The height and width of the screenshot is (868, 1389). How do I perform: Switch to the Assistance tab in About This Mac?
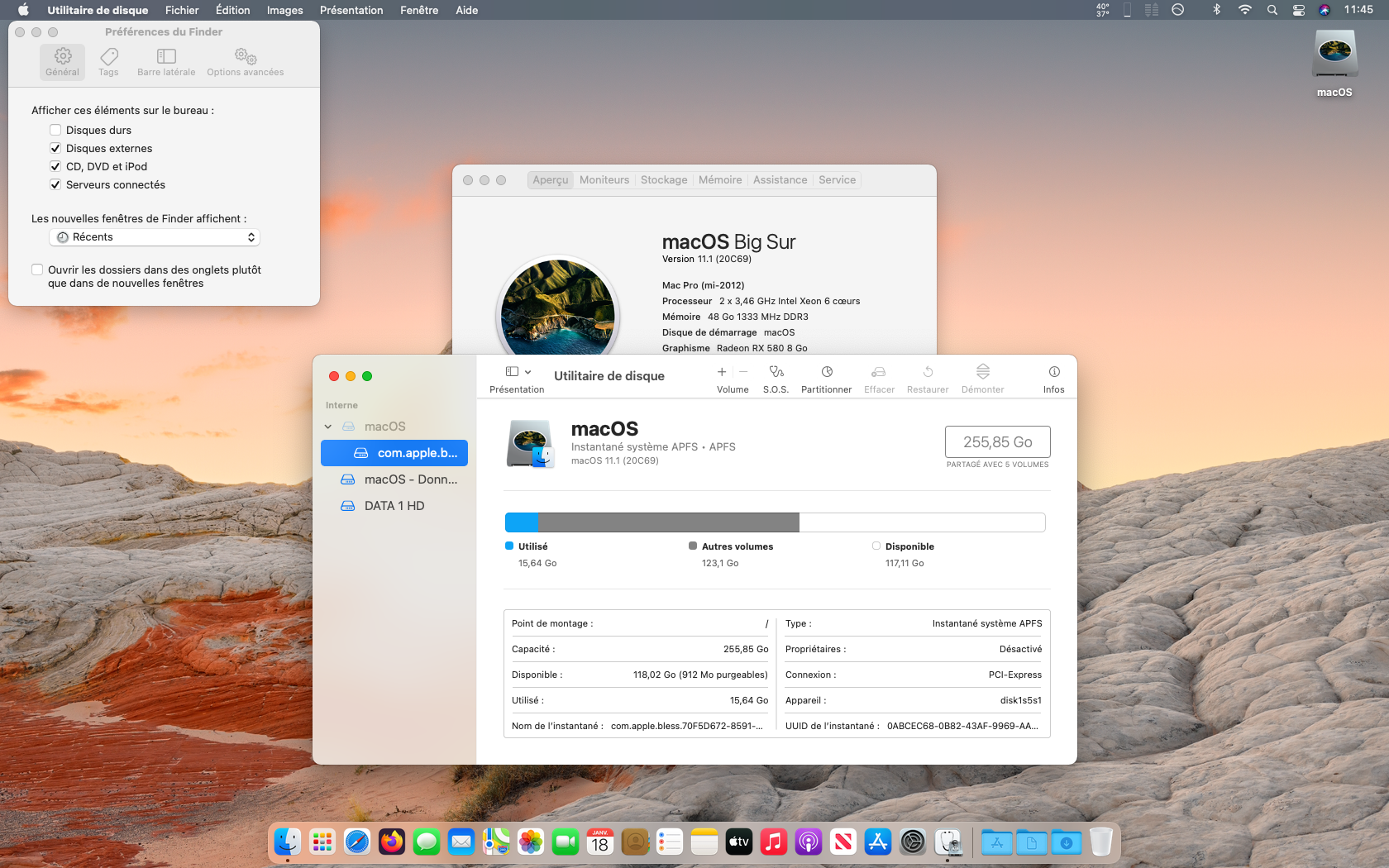pos(780,179)
